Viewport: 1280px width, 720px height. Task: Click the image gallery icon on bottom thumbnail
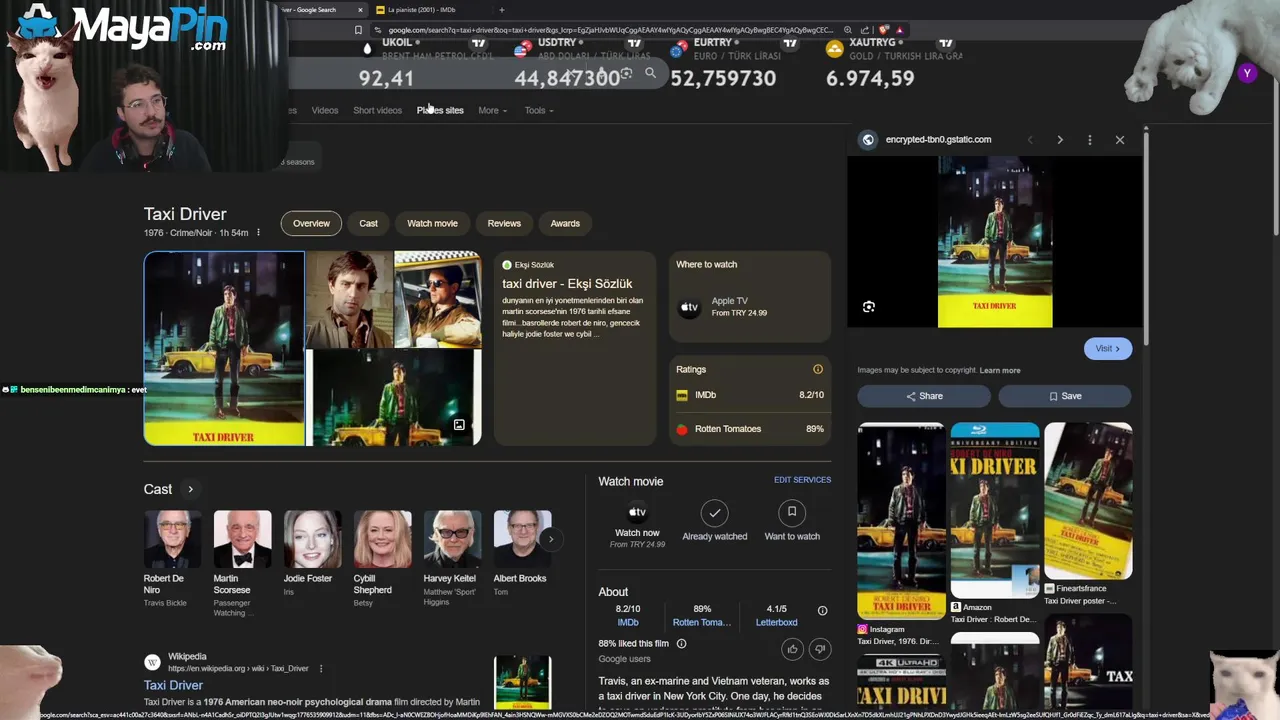(x=459, y=425)
